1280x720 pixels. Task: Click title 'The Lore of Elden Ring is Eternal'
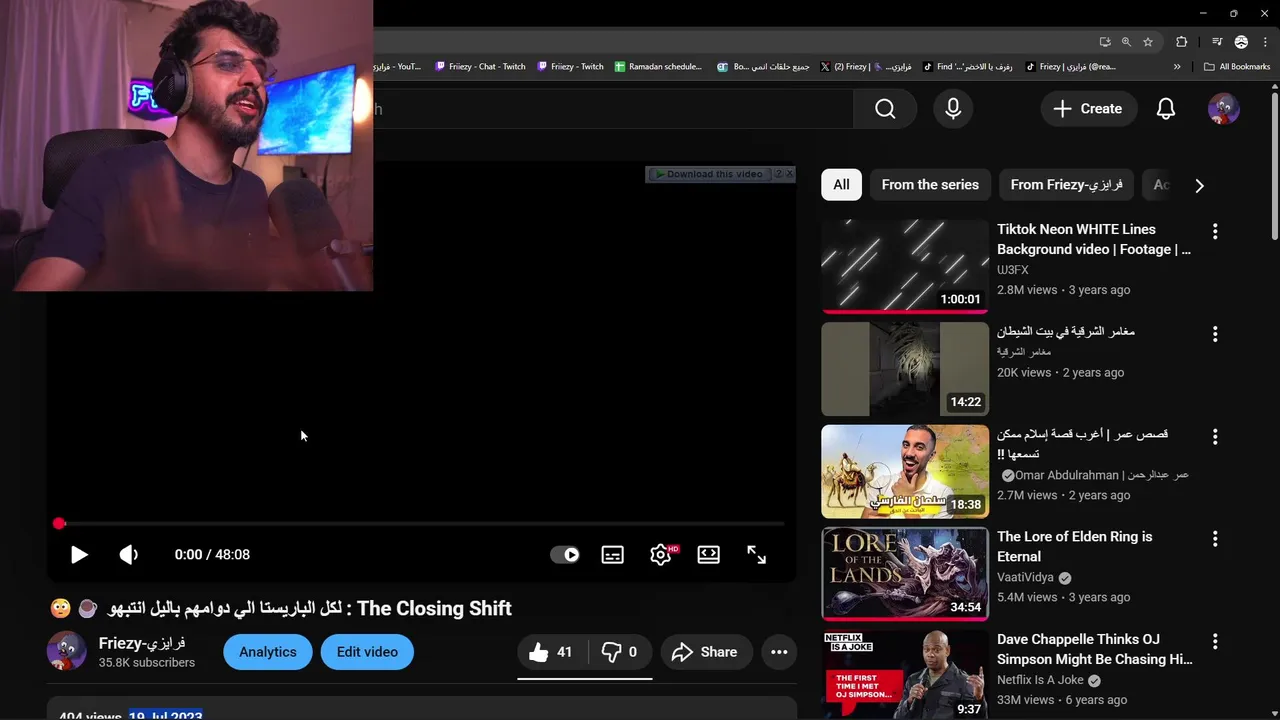tap(1075, 546)
